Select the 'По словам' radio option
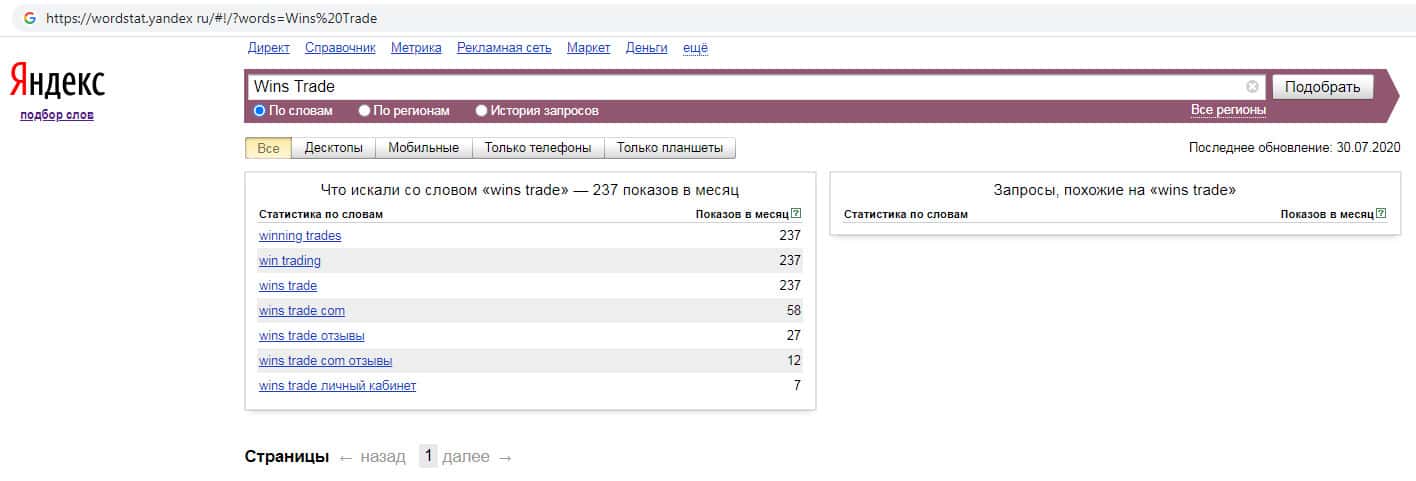 260,111
